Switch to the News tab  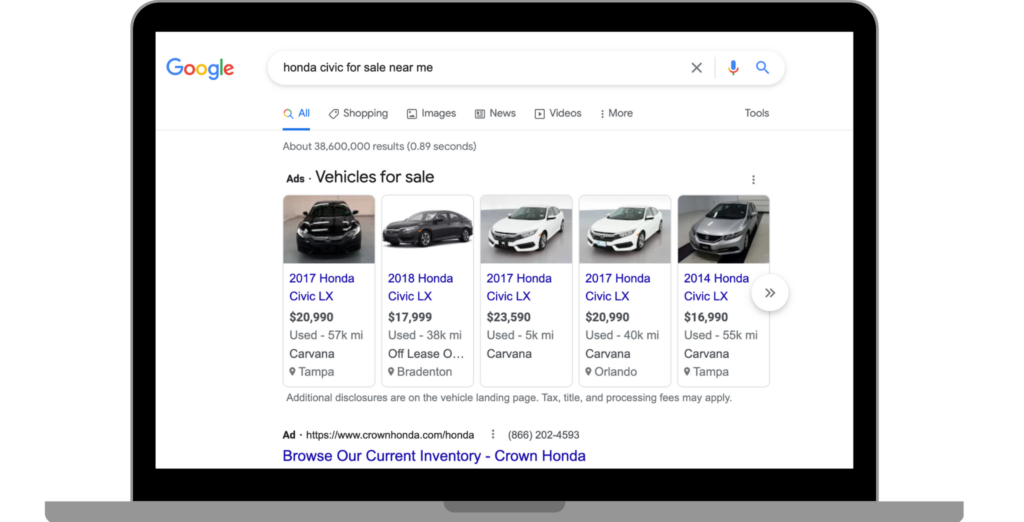[x=495, y=114]
